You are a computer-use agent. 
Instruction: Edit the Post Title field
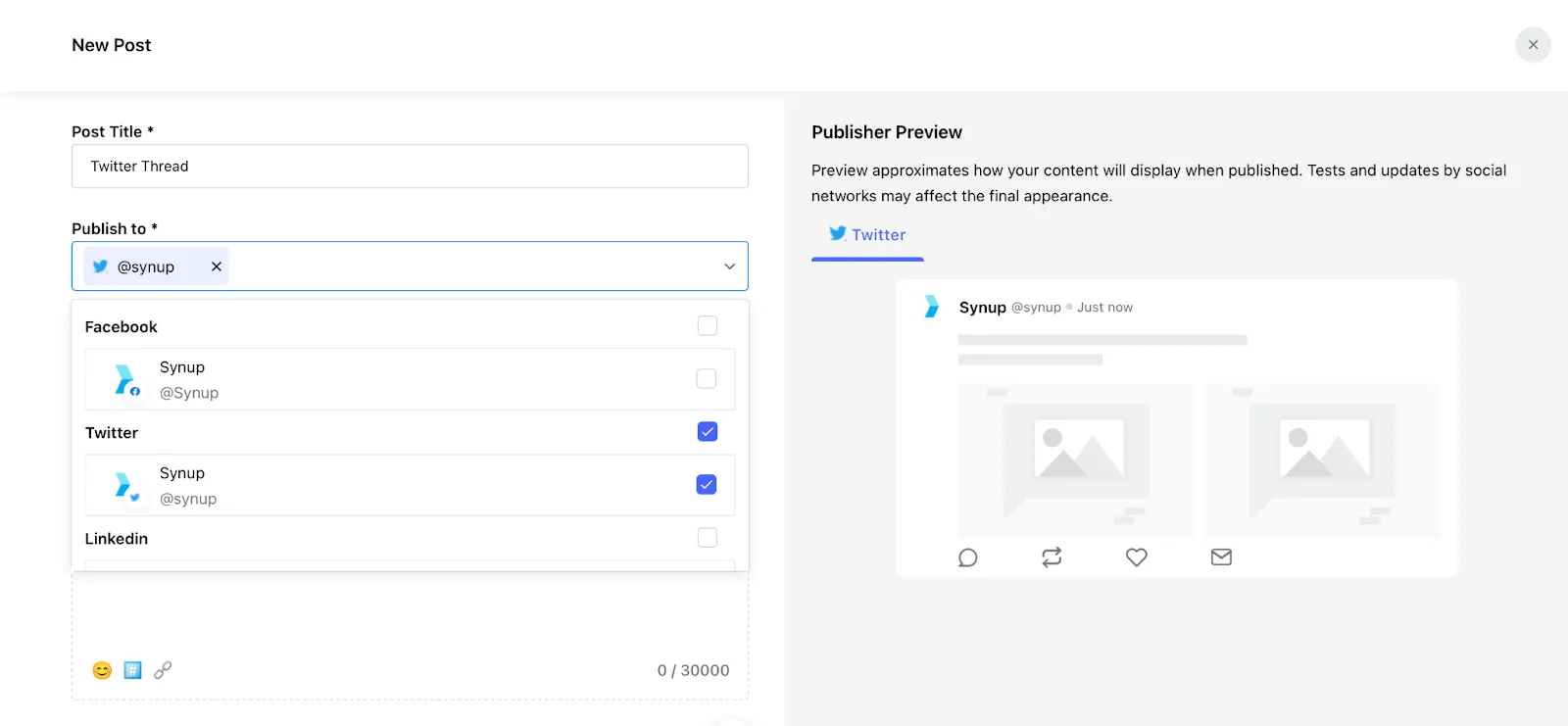point(410,167)
